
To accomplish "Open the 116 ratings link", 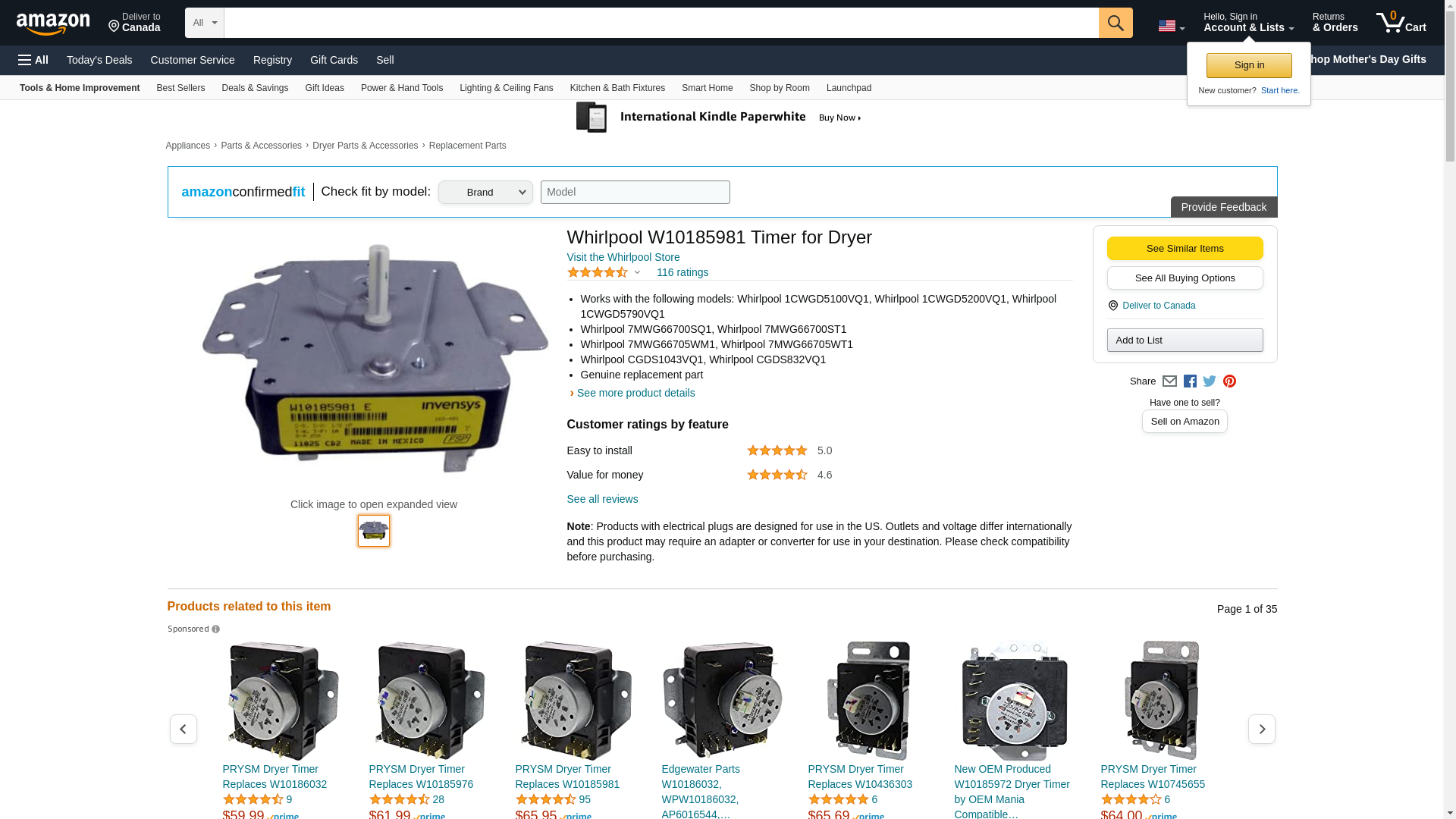I will 682,272.
